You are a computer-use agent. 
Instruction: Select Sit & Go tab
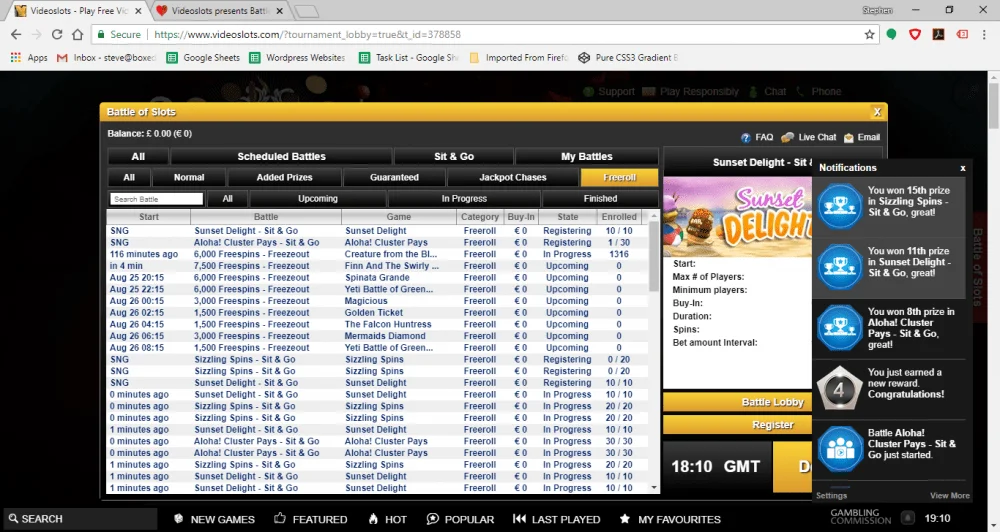(453, 156)
